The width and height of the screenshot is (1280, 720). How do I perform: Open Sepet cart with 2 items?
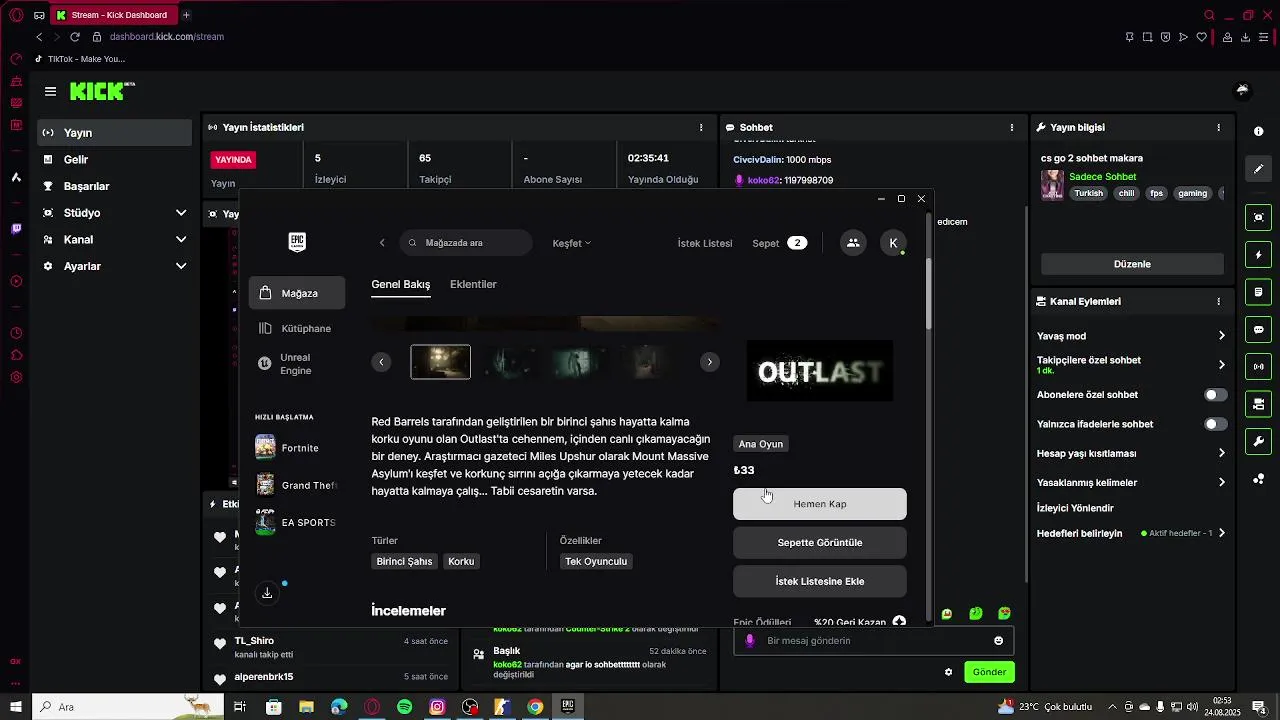point(779,243)
